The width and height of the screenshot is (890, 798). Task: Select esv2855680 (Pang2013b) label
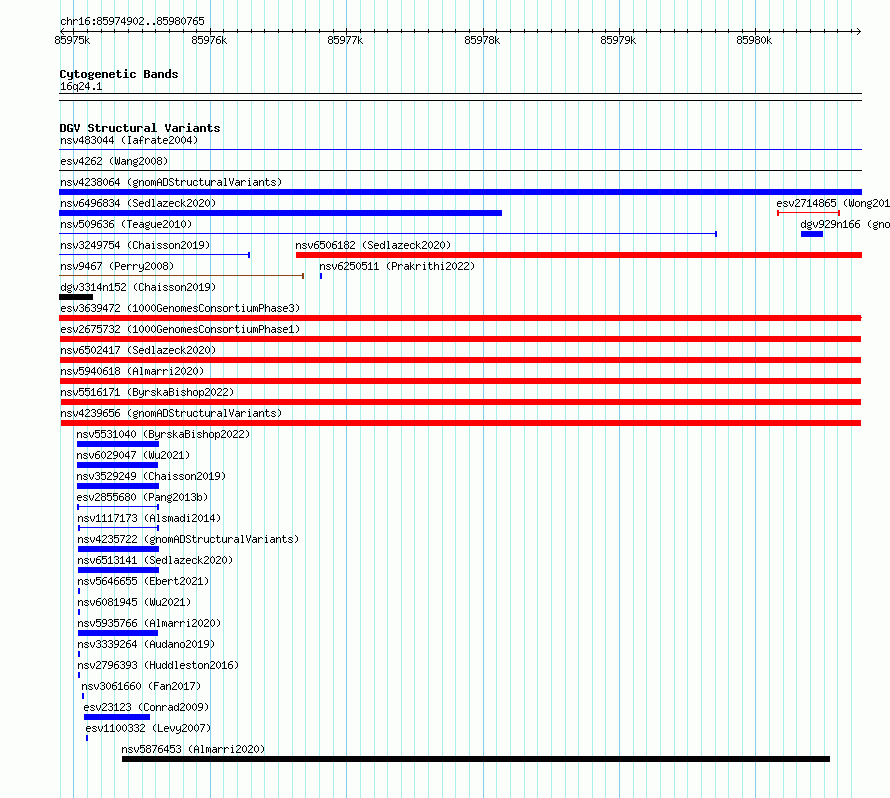[142, 497]
